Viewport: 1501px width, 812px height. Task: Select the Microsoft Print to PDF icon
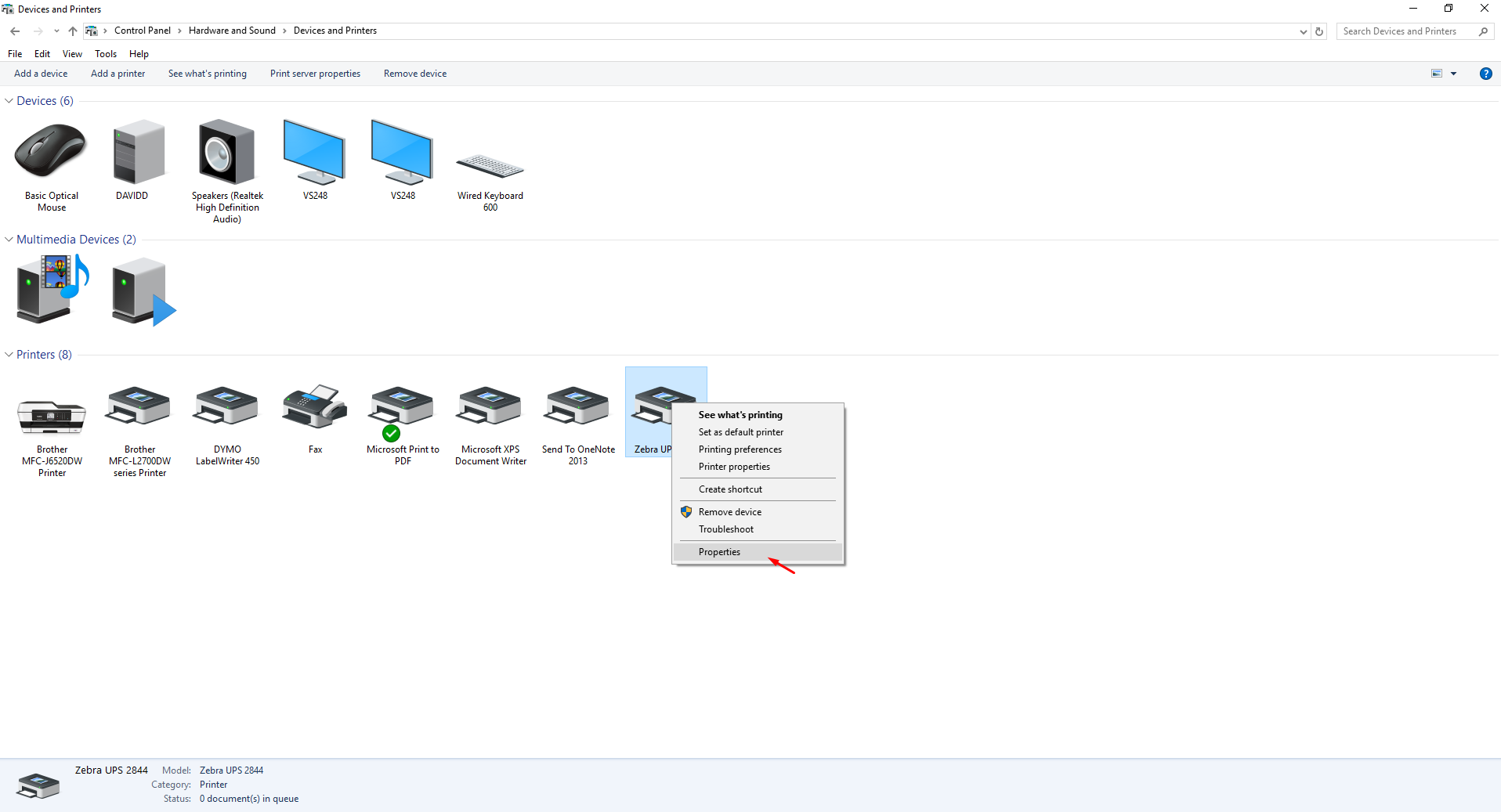click(x=403, y=406)
